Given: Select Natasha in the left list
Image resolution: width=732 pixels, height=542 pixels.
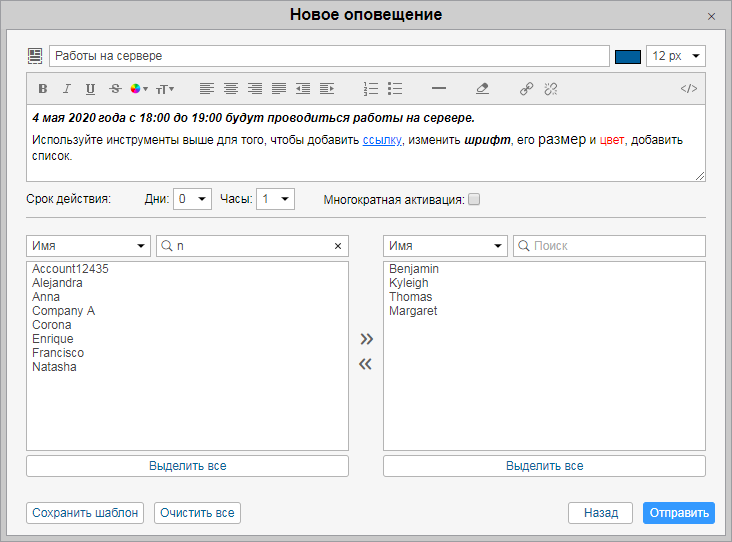Looking at the screenshot, I should click(x=54, y=367).
